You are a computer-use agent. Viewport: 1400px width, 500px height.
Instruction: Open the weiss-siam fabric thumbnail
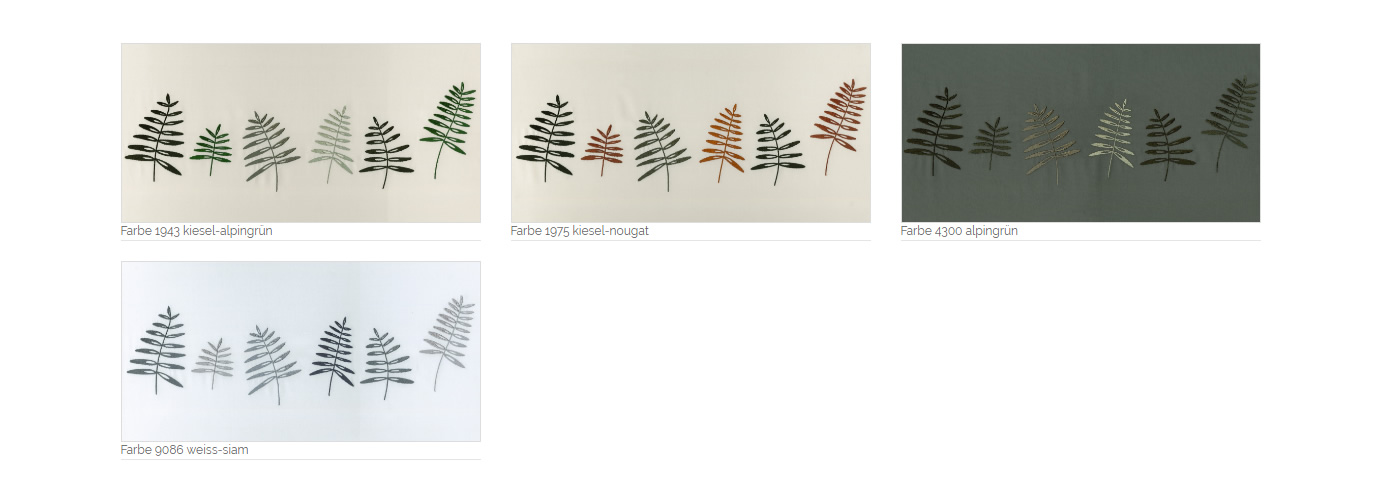tap(300, 351)
